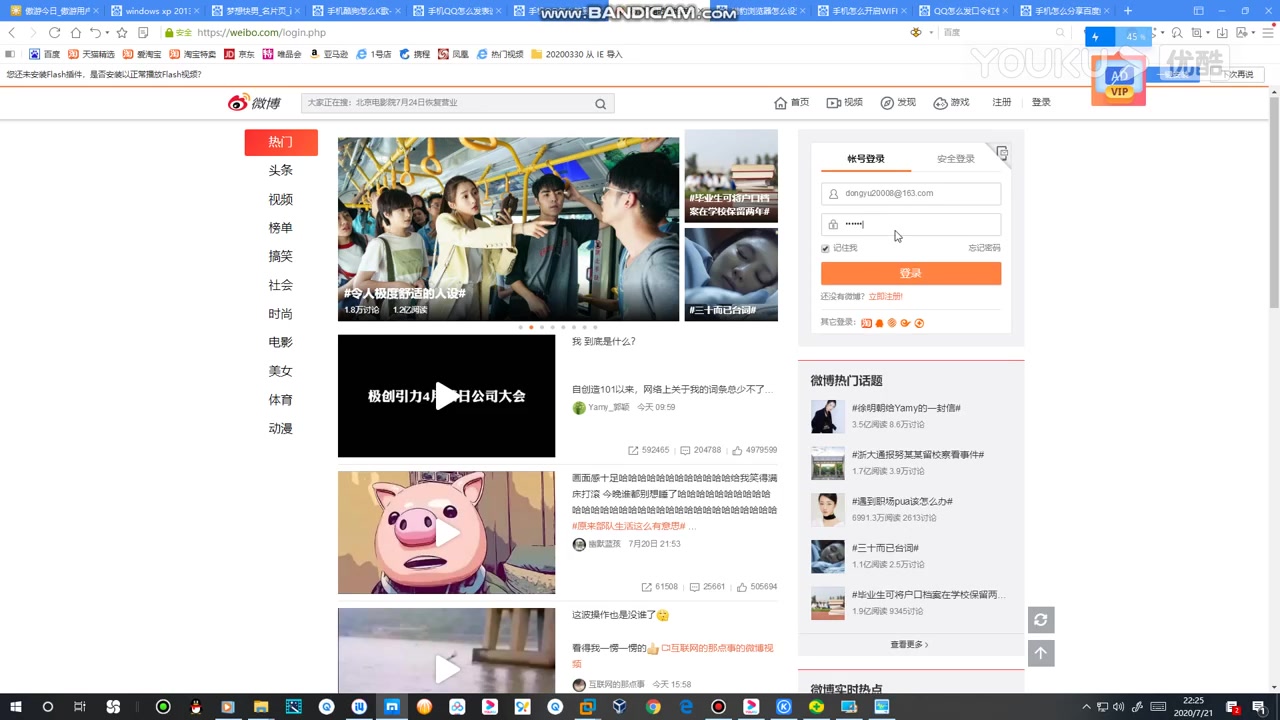Click the 登录 link in top header
Image resolution: width=1280 pixels, height=720 pixels.
point(1041,102)
